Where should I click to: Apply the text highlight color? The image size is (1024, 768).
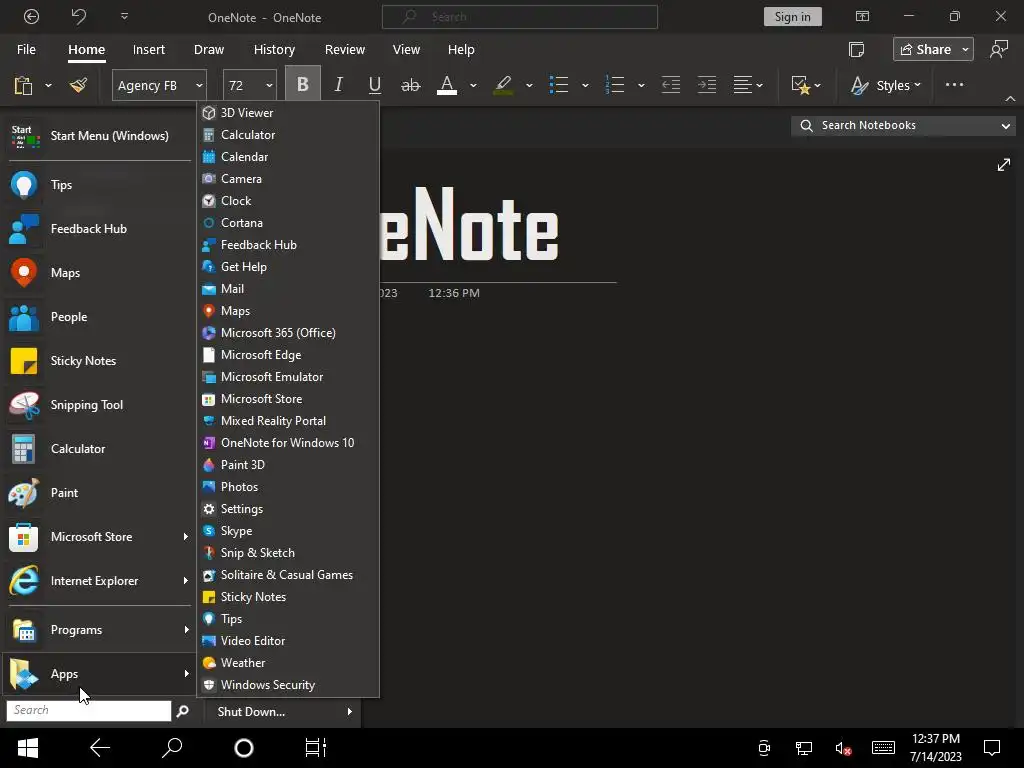click(x=503, y=85)
